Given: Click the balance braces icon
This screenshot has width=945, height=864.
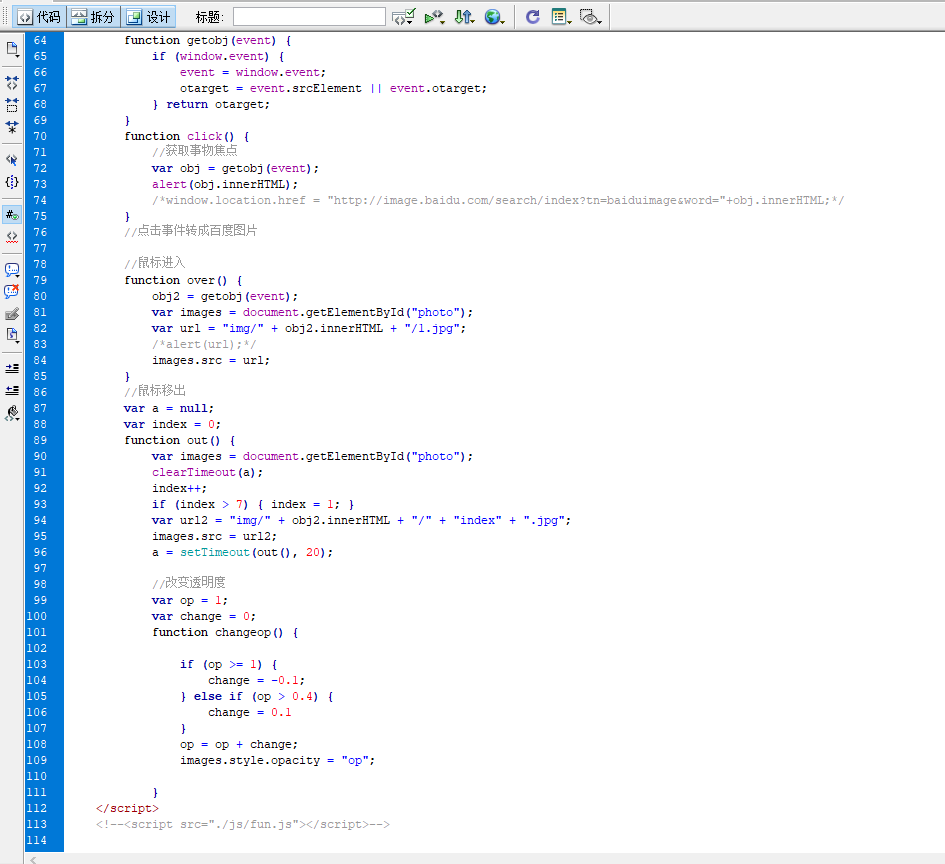Looking at the screenshot, I should click(x=12, y=182).
